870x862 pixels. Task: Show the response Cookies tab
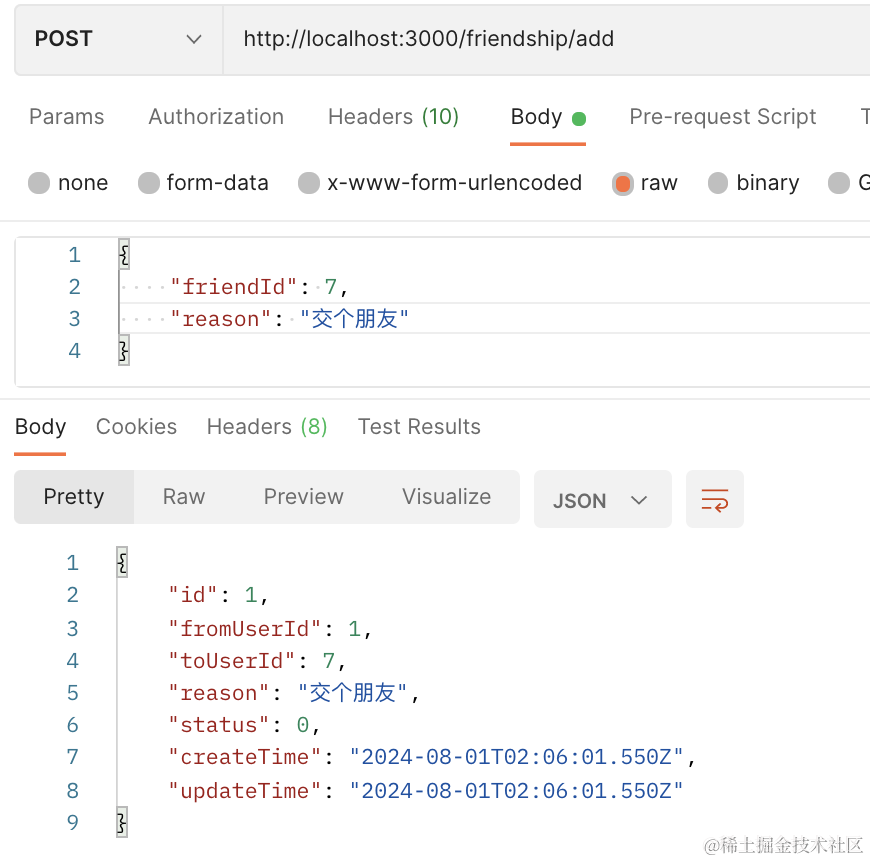tap(136, 427)
